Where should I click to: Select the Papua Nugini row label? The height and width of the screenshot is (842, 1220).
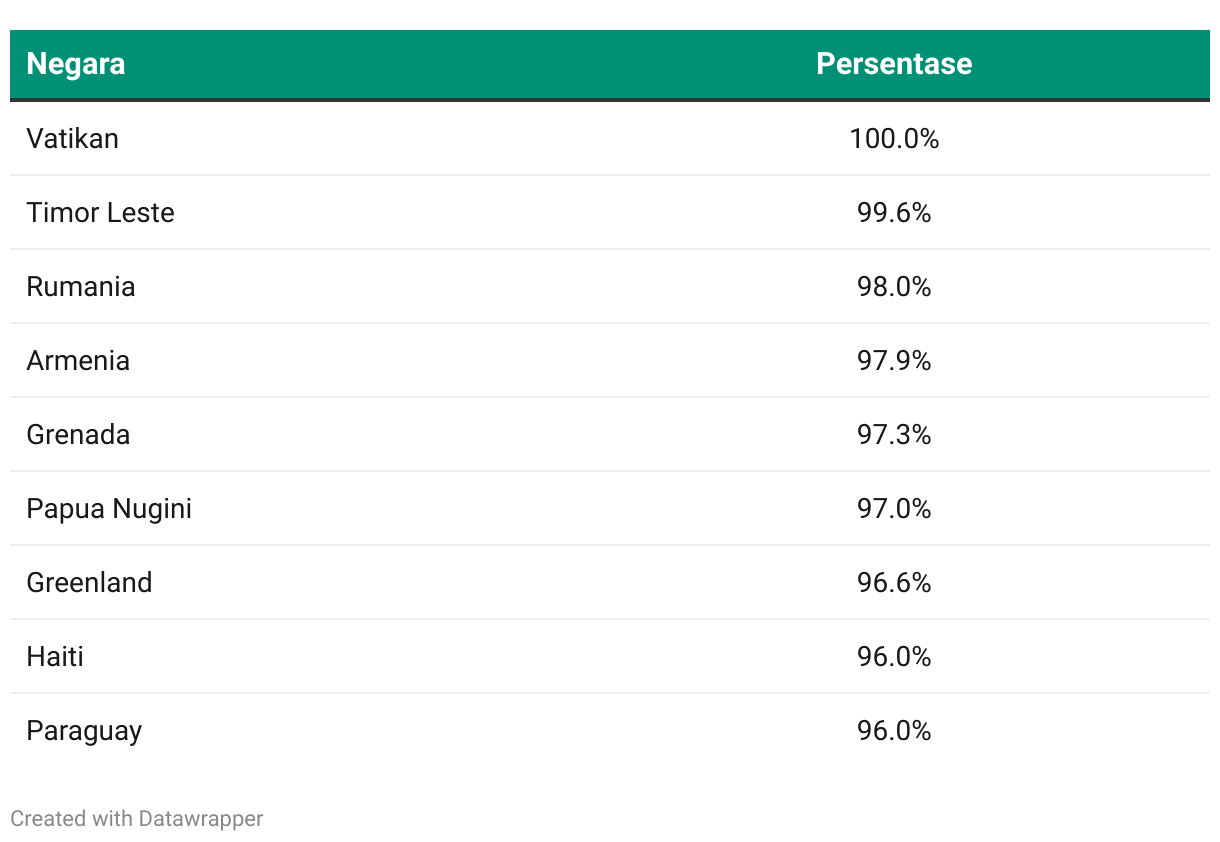coord(109,508)
